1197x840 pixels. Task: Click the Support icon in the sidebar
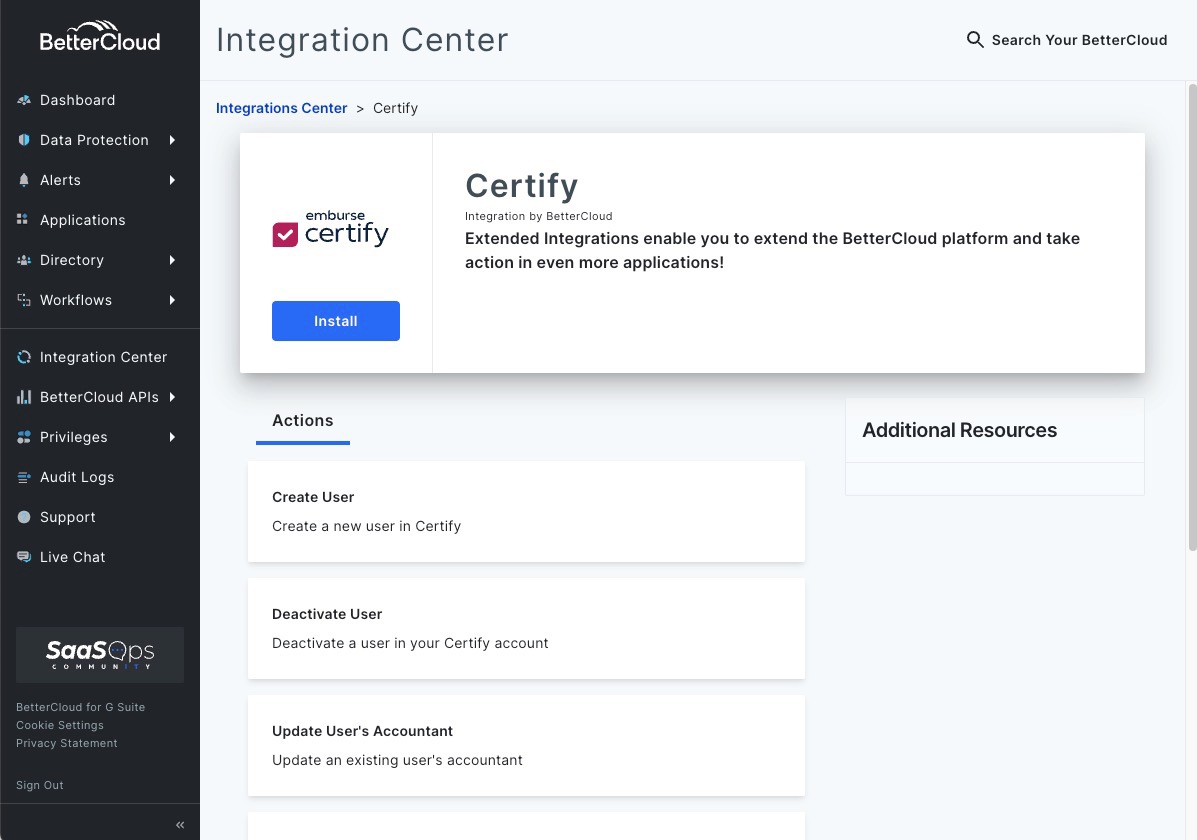pyautogui.click(x=23, y=517)
